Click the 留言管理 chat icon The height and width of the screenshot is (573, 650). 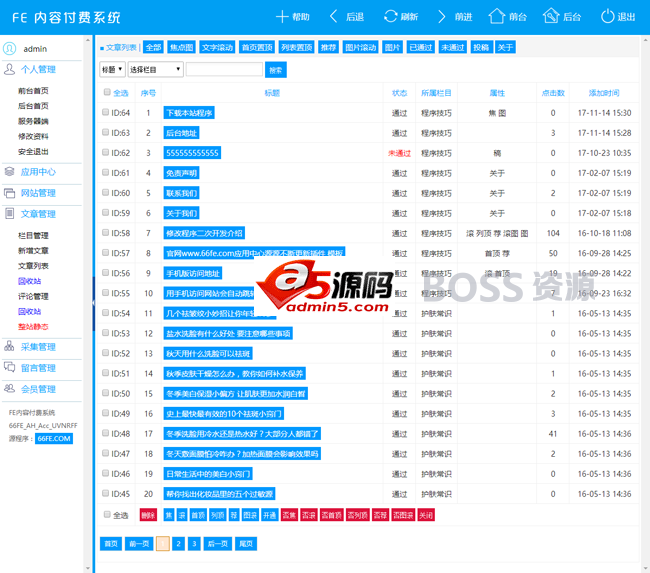tap(9, 367)
